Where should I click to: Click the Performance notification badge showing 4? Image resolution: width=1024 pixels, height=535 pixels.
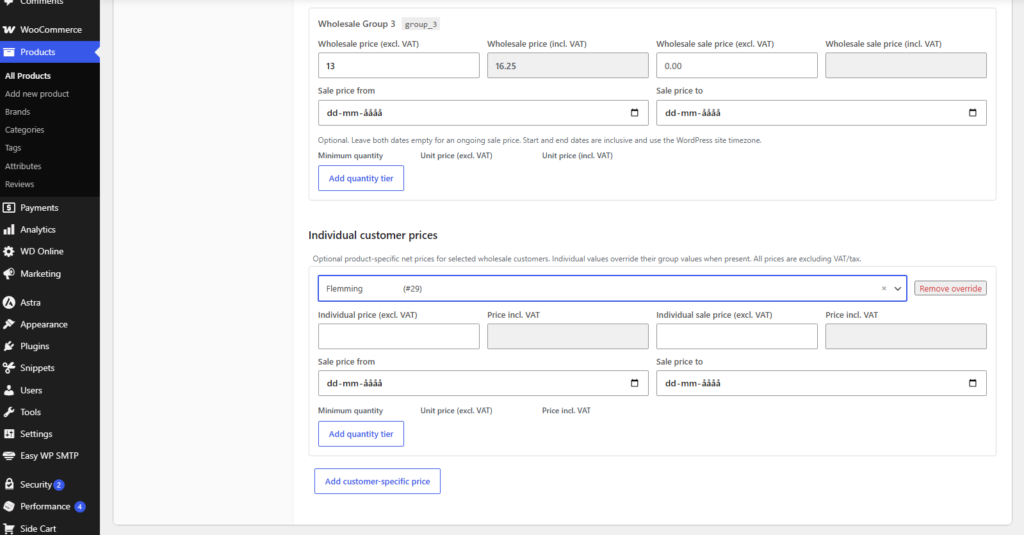(x=80, y=507)
